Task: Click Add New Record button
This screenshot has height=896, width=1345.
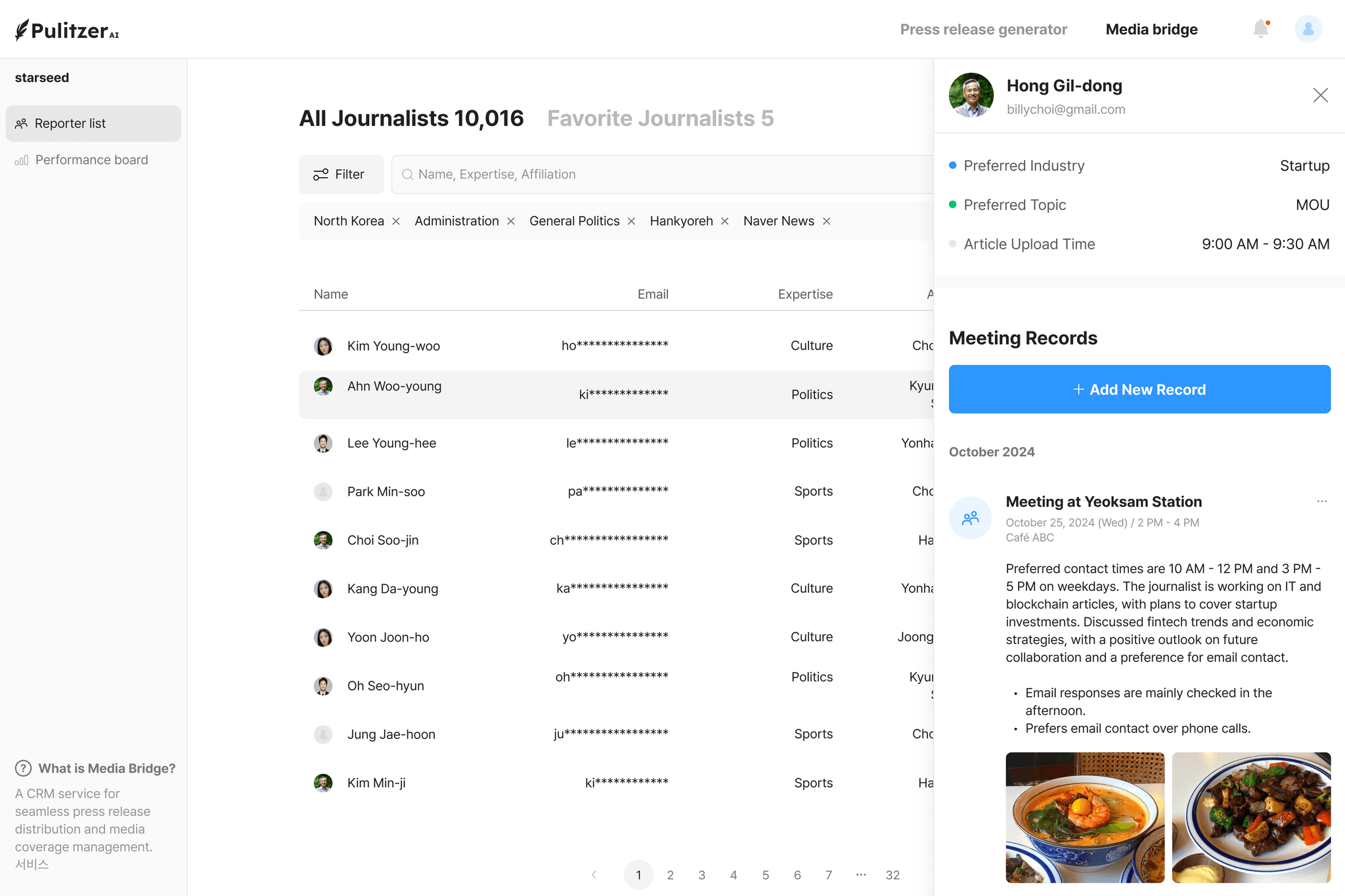Action: tap(1139, 389)
